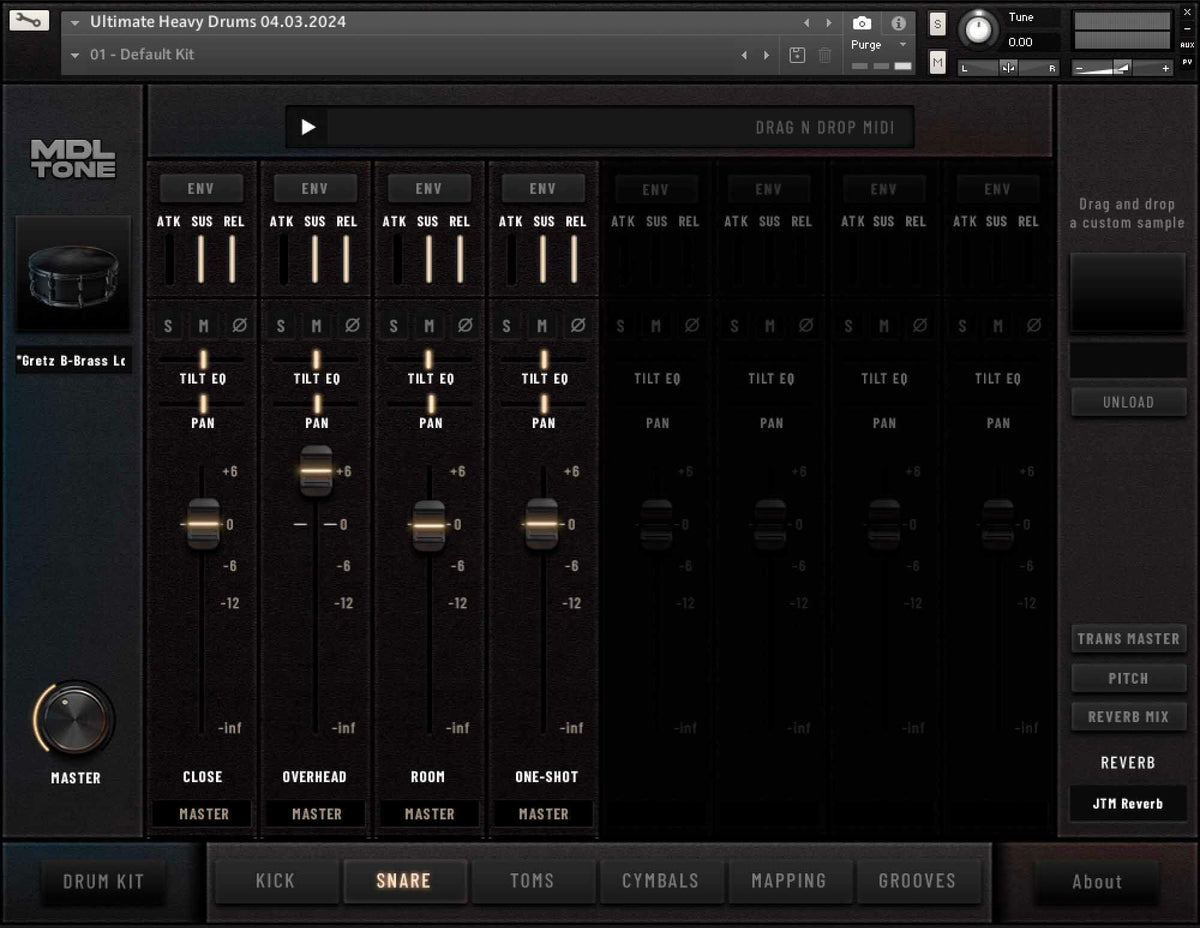Click the MASTER volume knob

pyautogui.click(x=75, y=721)
